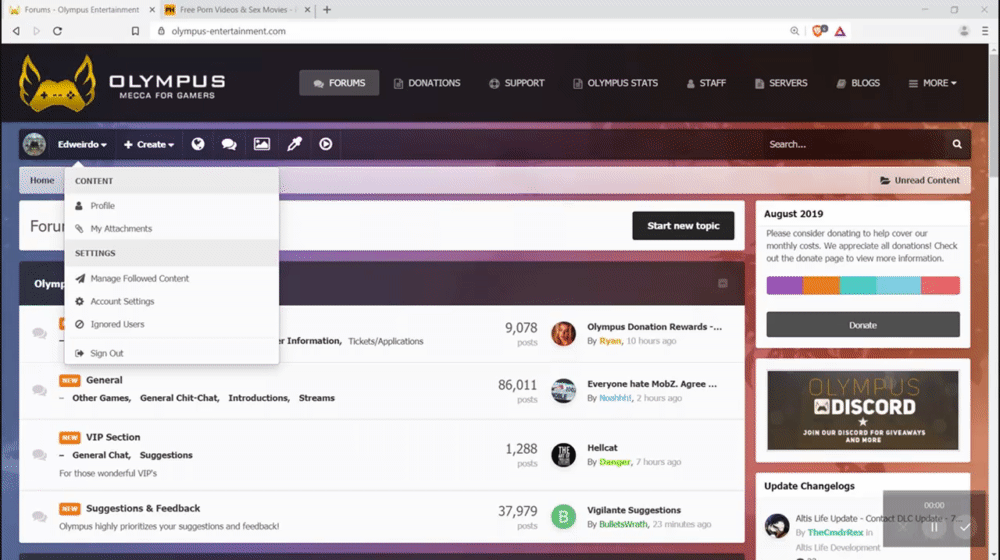
Task: Open the SUPPORT nav item
Action: point(517,83)
